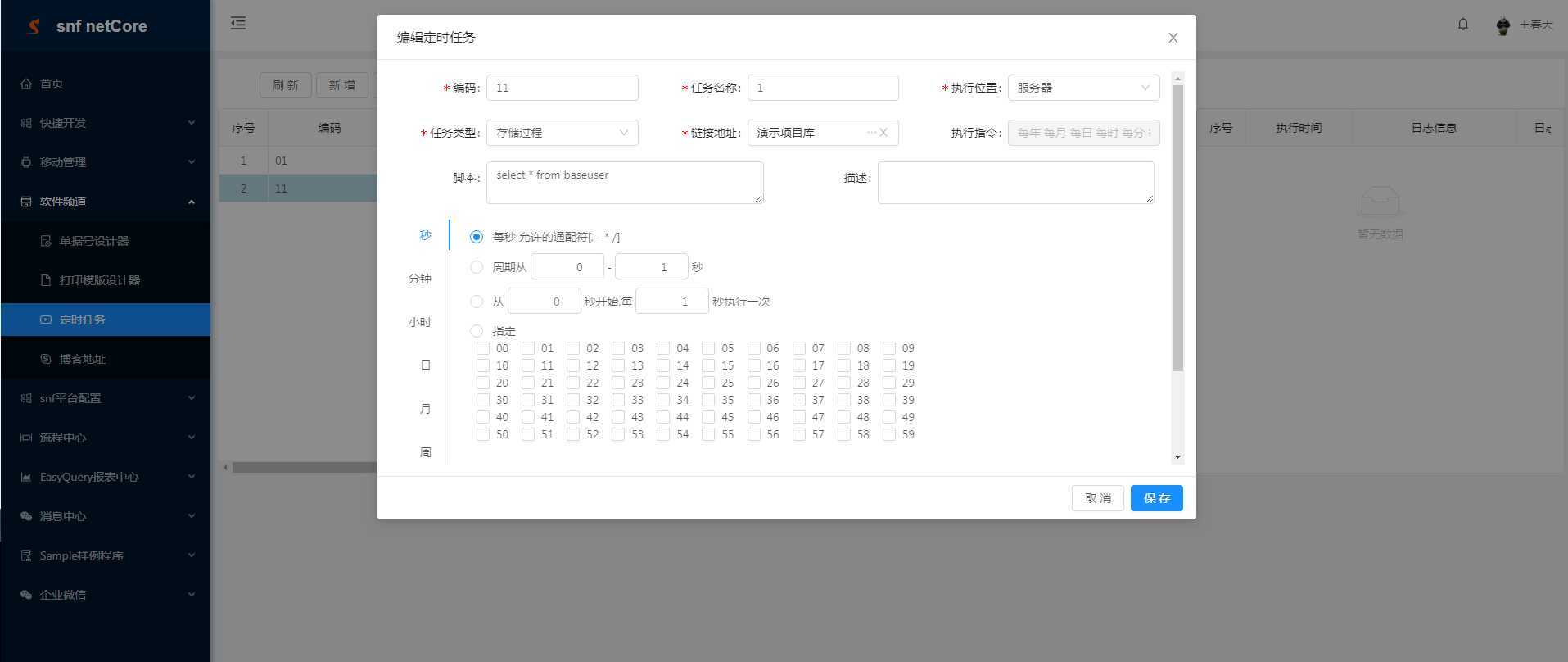The width and height of the screenshot is (1568, 662).
Task: Click the 取消 button
Action: [1098, 498]
